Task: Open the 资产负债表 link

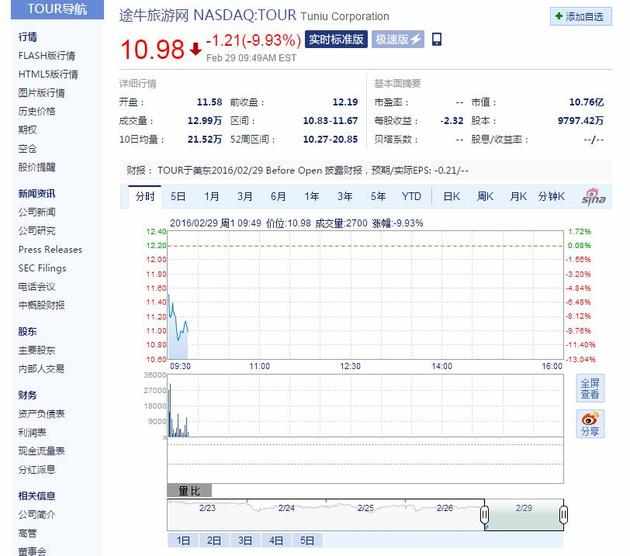Action: 41,414
